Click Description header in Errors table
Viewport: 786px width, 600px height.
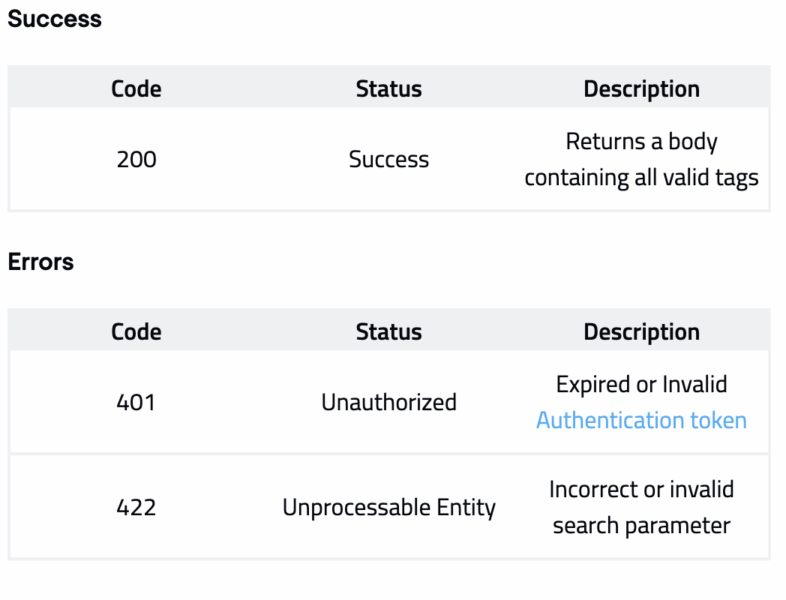point(641,332)
